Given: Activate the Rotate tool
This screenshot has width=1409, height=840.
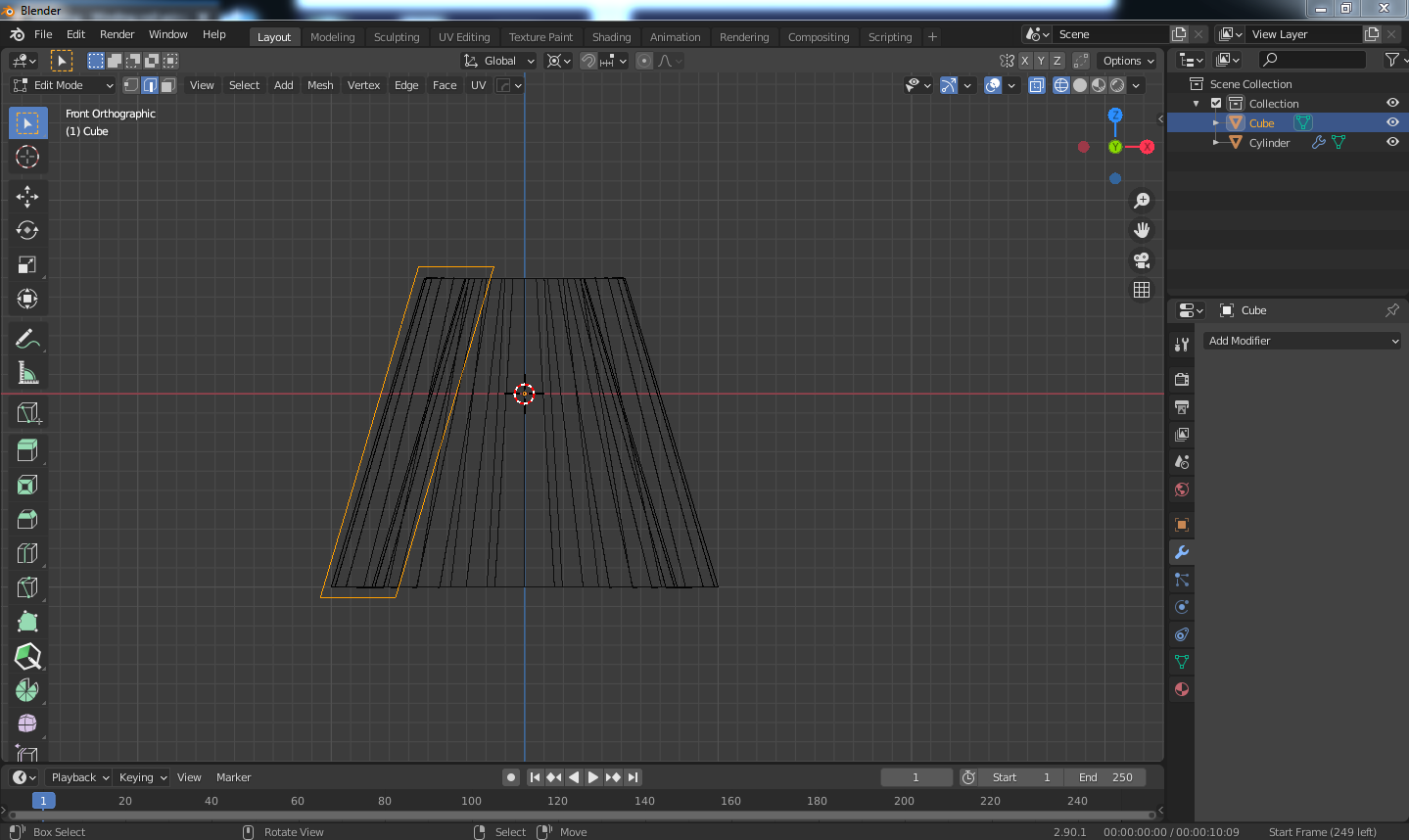Looking at the screenshot, I should coord(27,230).
